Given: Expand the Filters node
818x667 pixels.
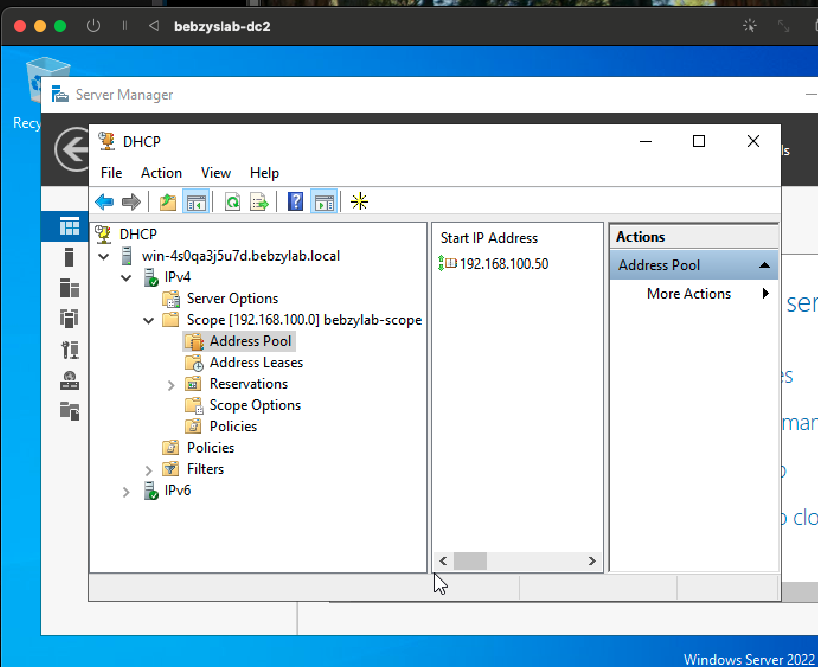Looking at the screenshot, I should pyautogui.click(x=149, y=470).
